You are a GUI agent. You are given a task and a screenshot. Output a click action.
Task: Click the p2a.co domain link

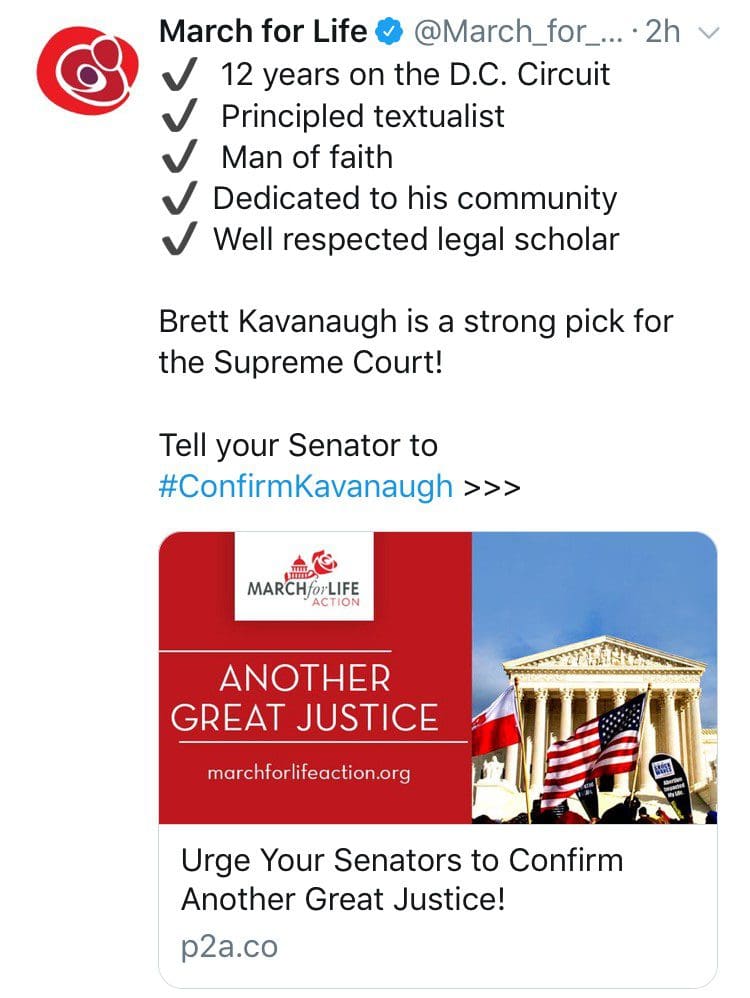(229, 947)
